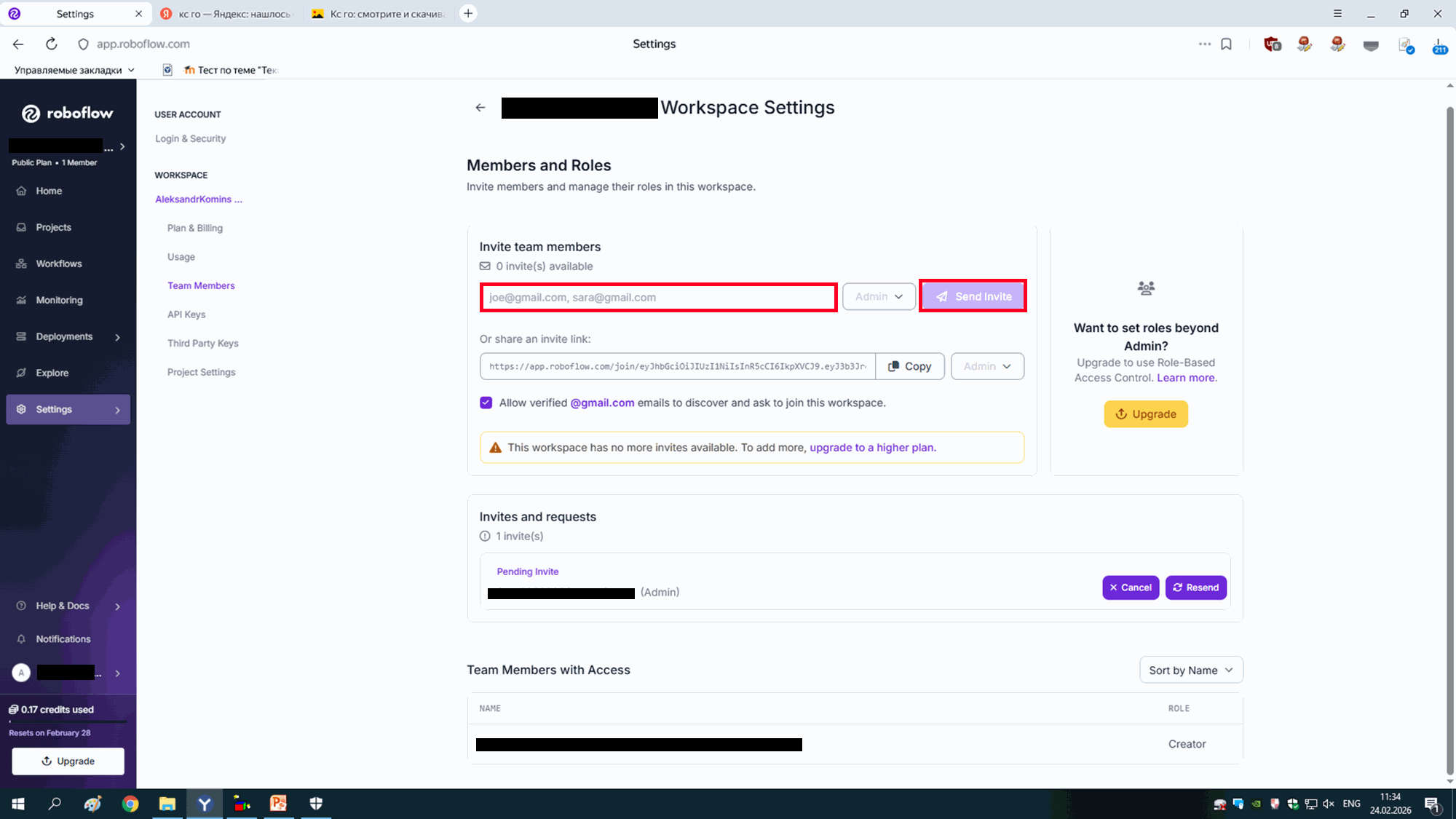Go back using the Workspace Settings arrow
Image resolution: width=1456 pixels, height=819 pixels.
point(480,108)
